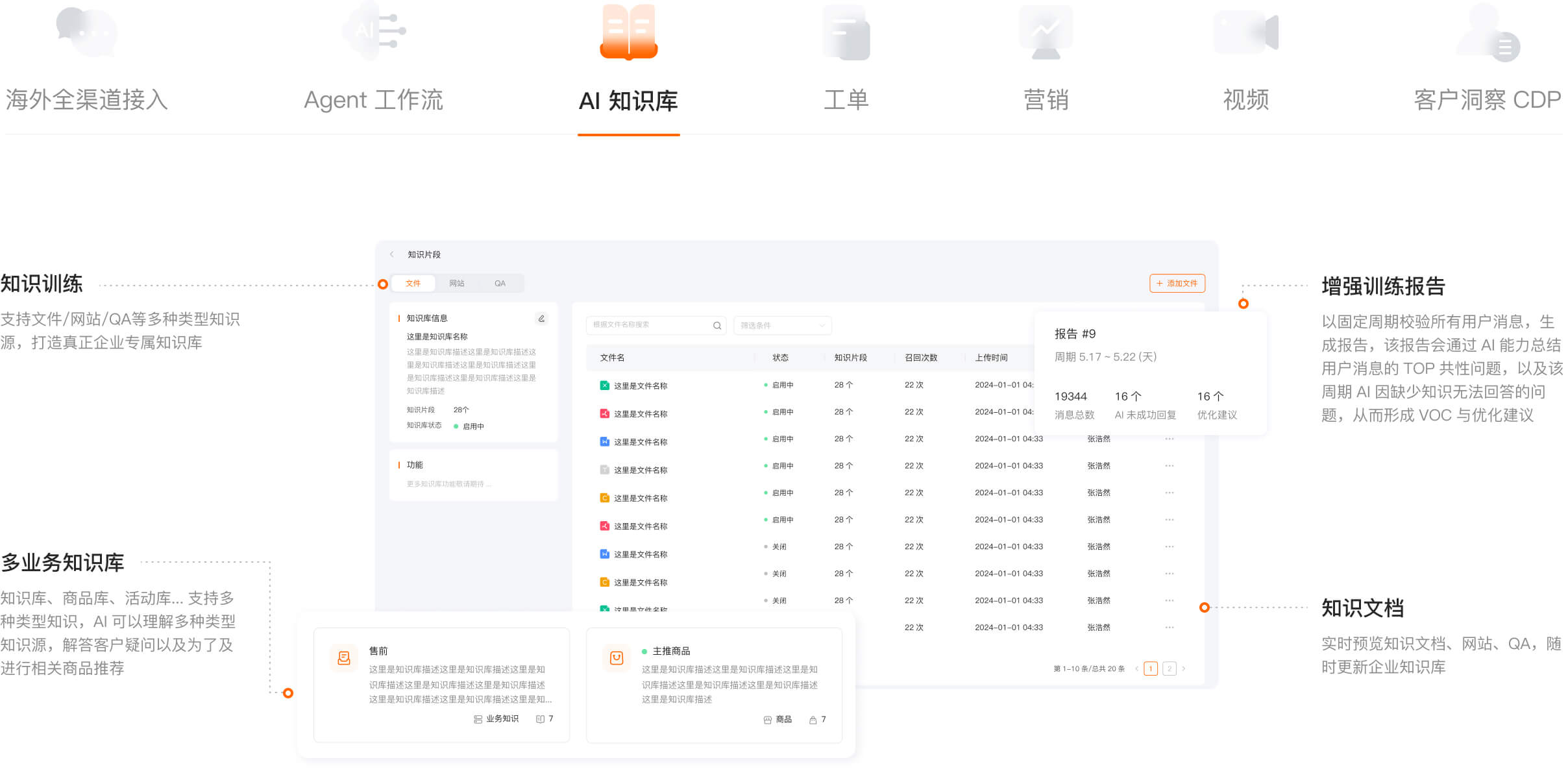Go back using the arrow beside 知识片段
This screenshot has width=1568, height=771.
392,254
